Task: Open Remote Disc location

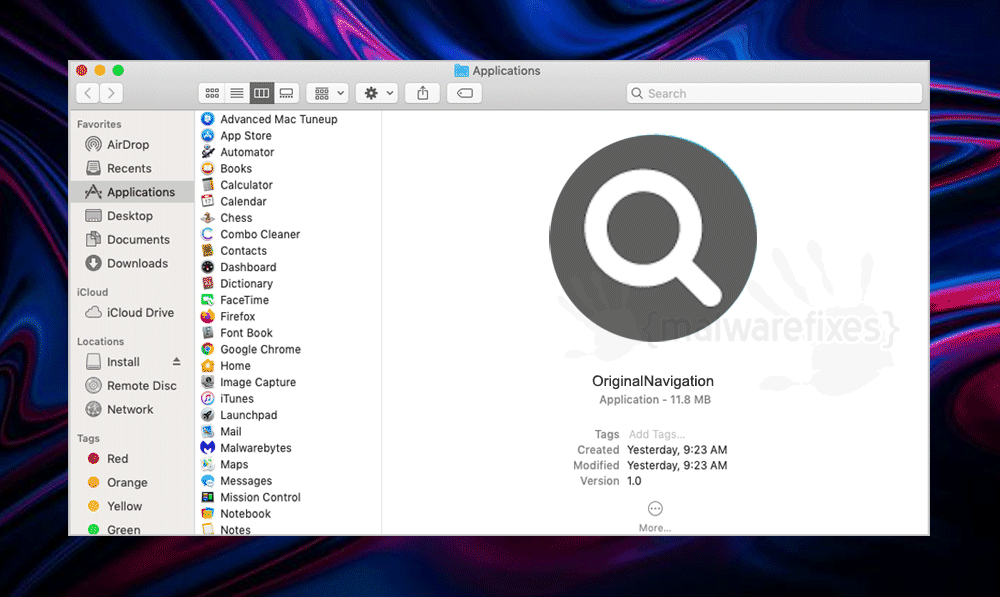Action: click(131, 386)
